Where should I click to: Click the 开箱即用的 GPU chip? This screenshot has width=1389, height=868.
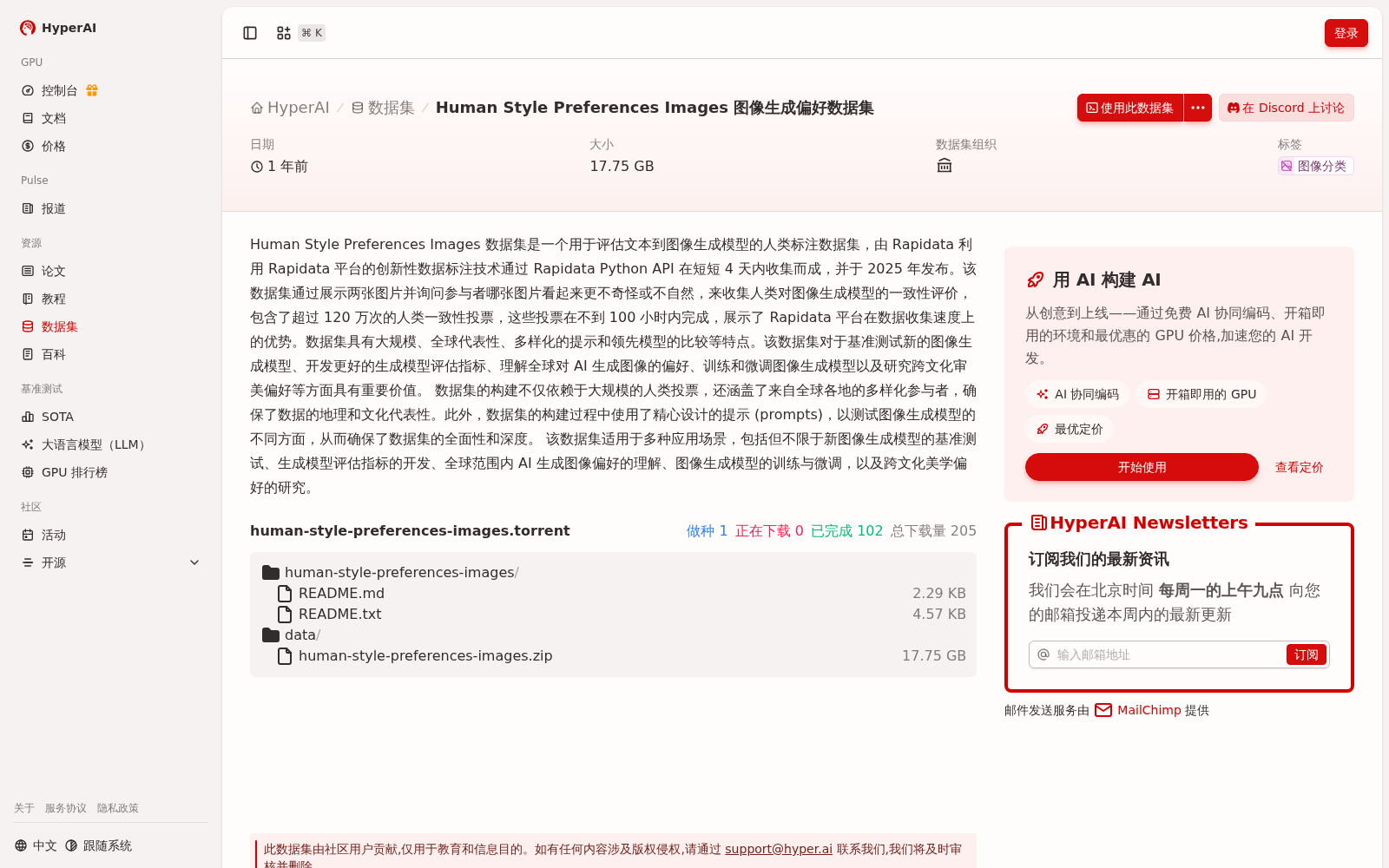coord(1201,394)
